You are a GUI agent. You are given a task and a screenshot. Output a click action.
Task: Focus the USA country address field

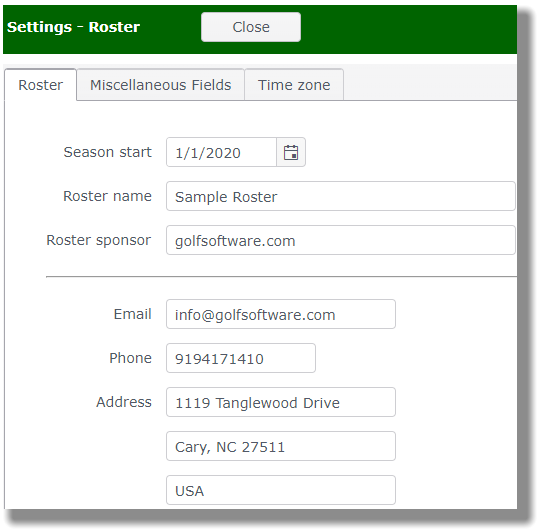pos(281,490)
